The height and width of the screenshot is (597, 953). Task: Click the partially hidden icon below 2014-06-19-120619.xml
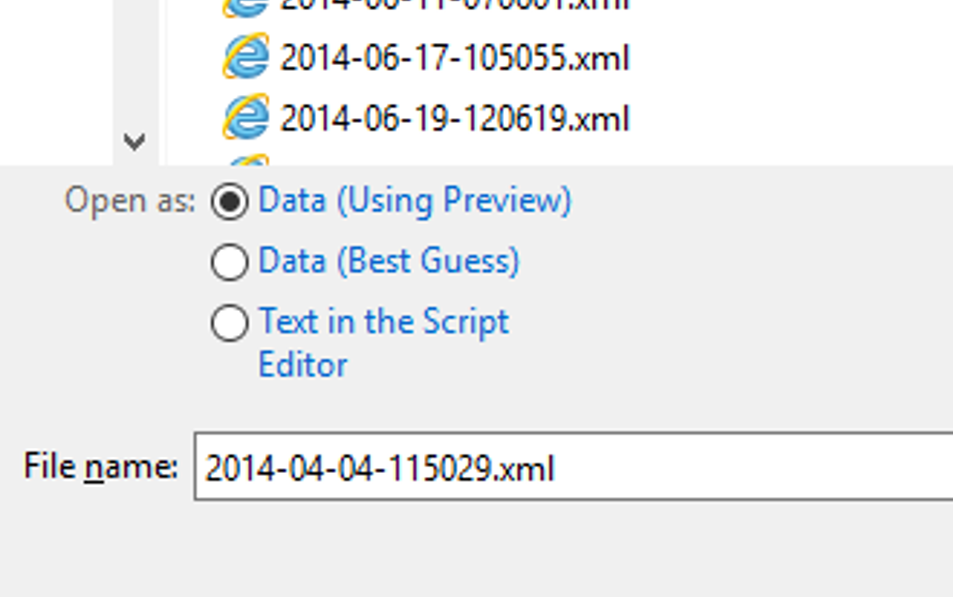coord(245,160)
